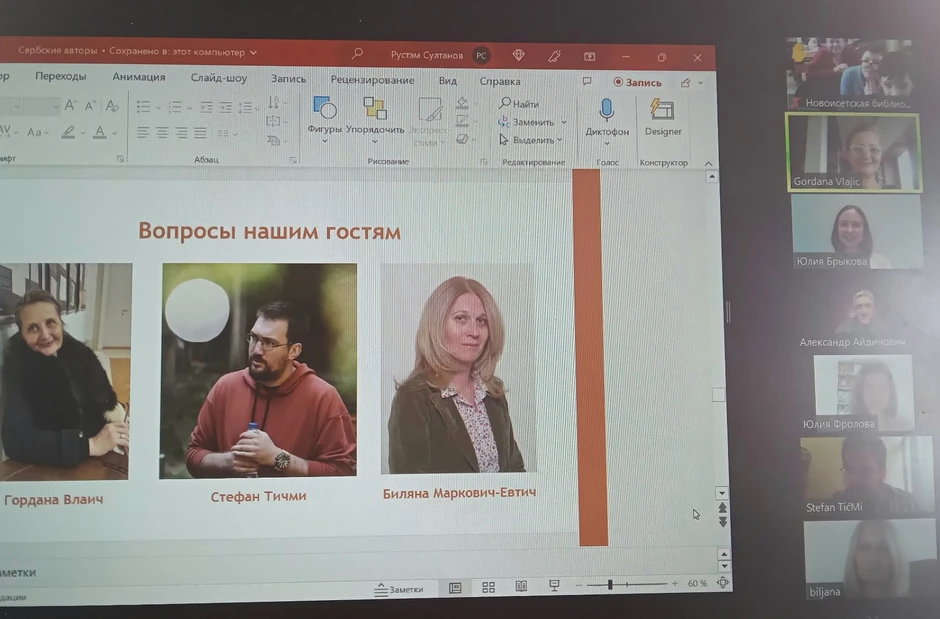Toggle the Заметки notes pane
This screenshot has height=619, width=940.
coord(398,589)
